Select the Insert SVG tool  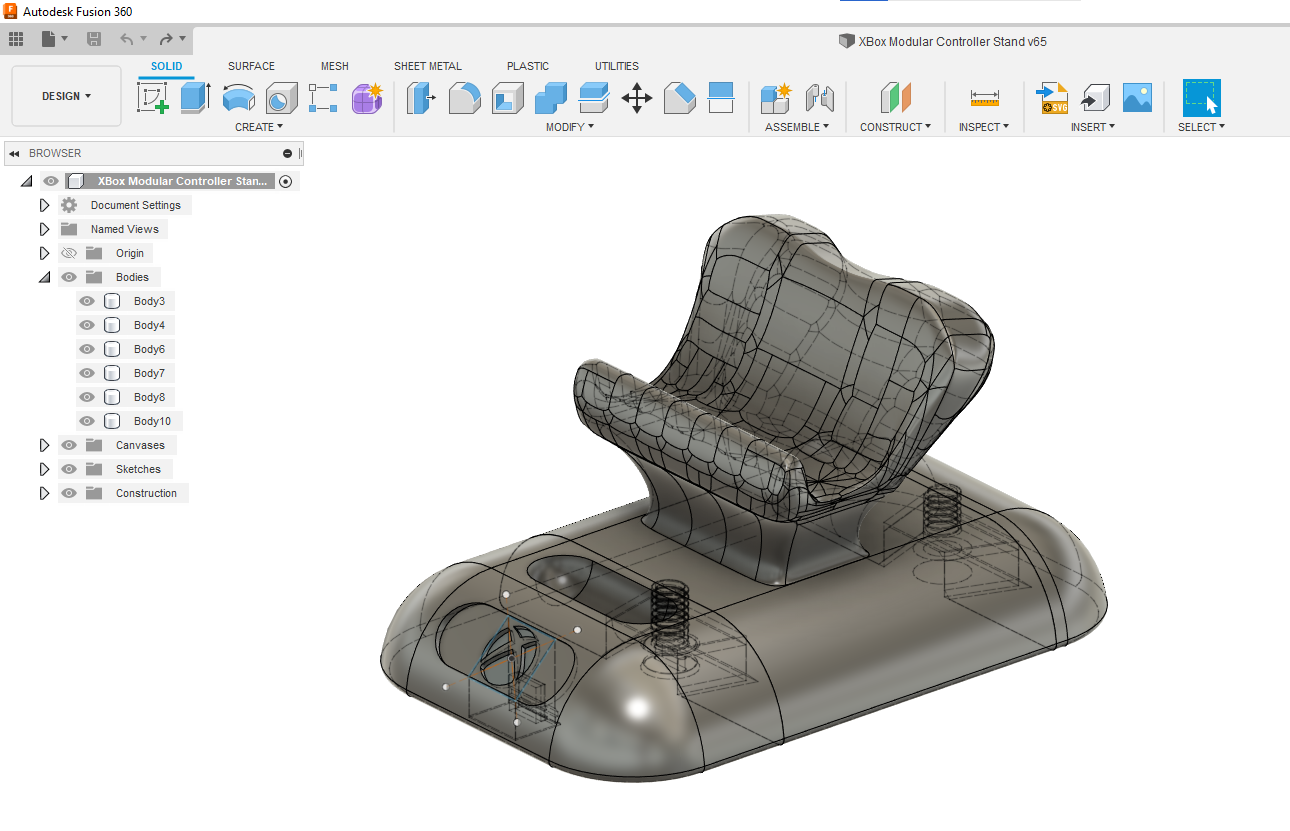(1054, 97)
